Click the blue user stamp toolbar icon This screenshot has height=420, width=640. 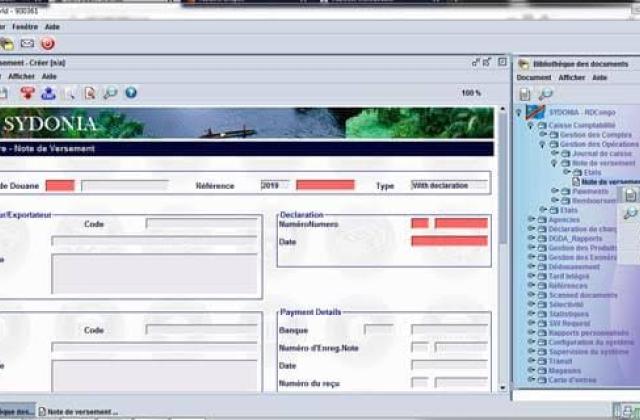(x=49, y=93)
